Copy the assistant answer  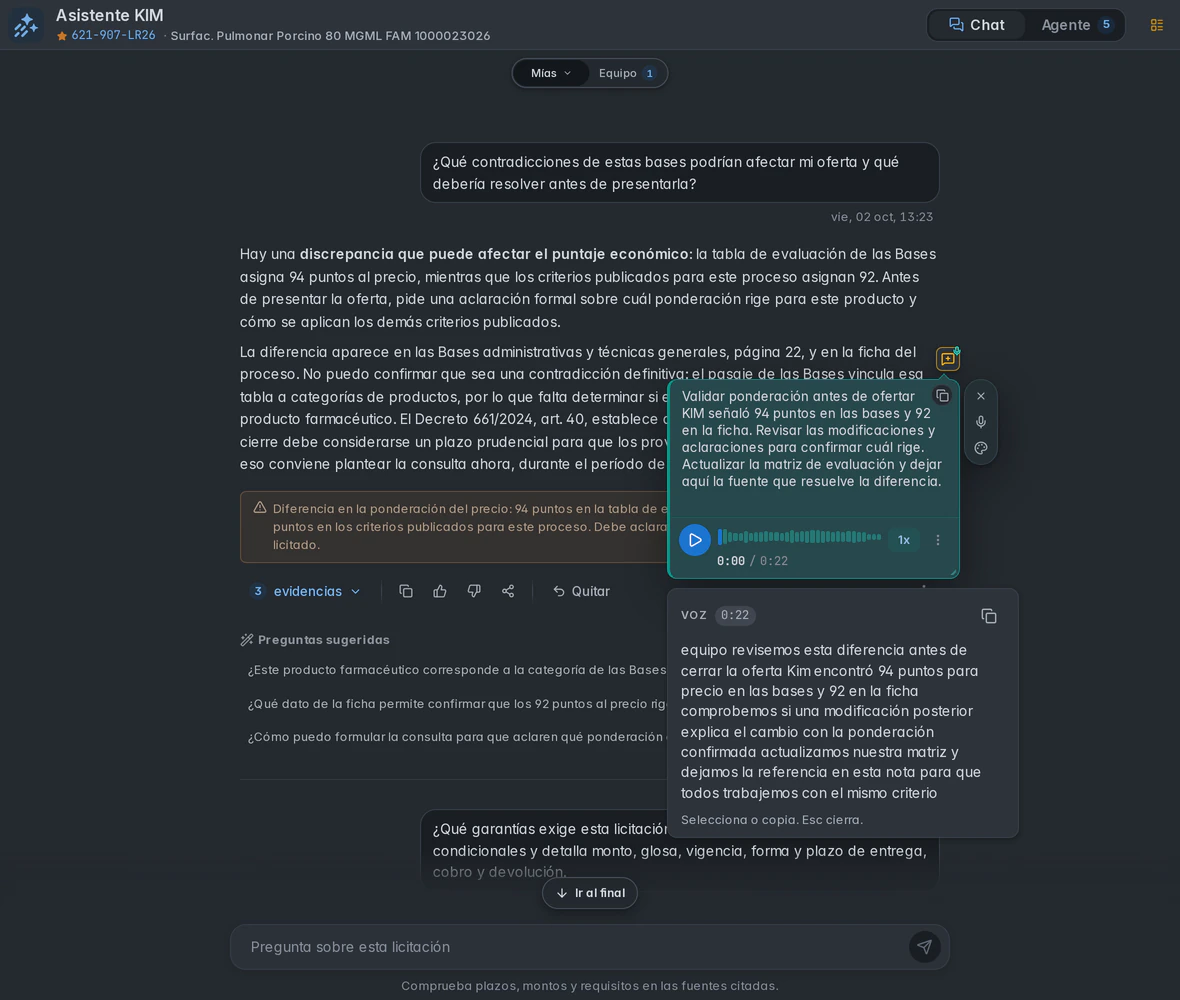(406, 591)
